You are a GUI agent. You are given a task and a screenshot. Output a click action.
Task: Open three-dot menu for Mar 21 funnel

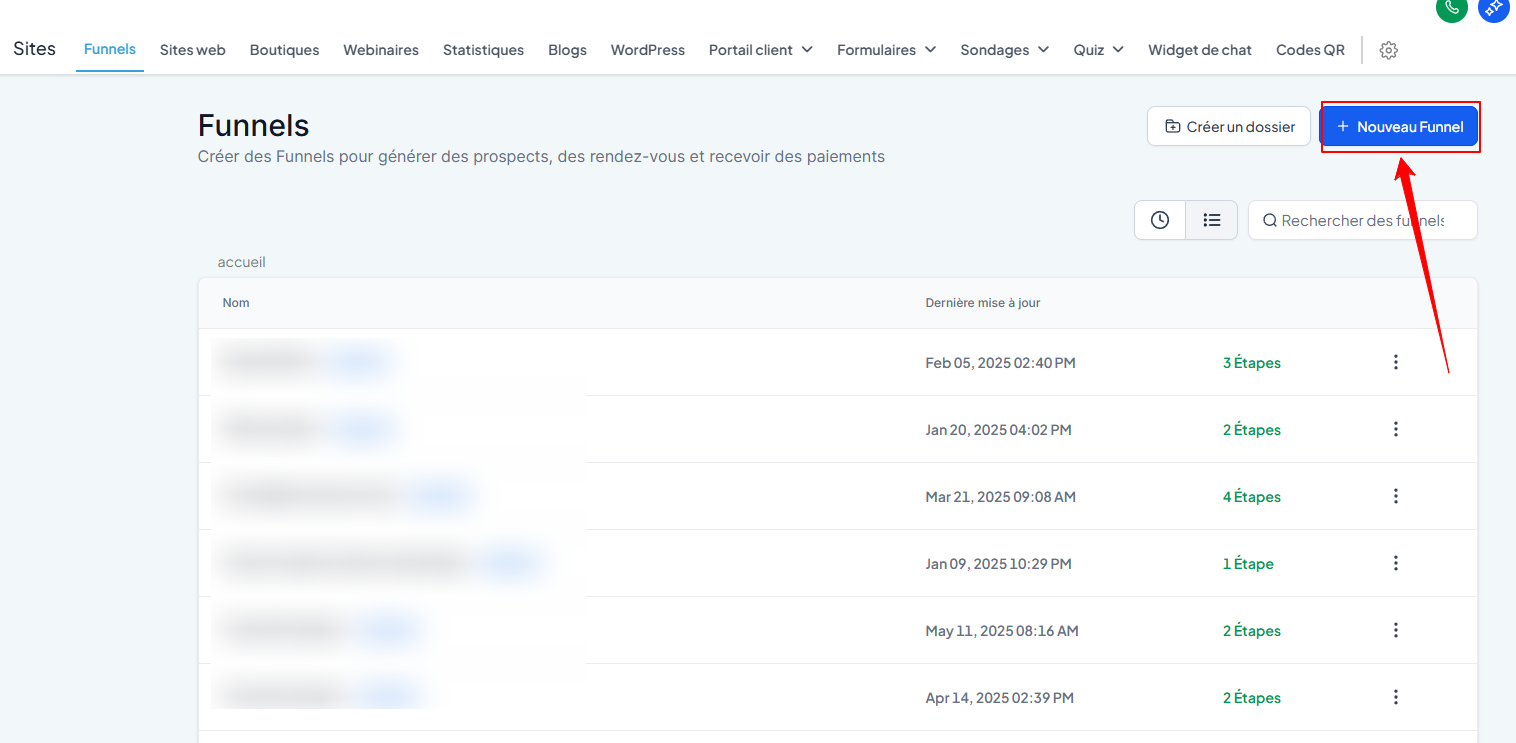point(1396,496)
